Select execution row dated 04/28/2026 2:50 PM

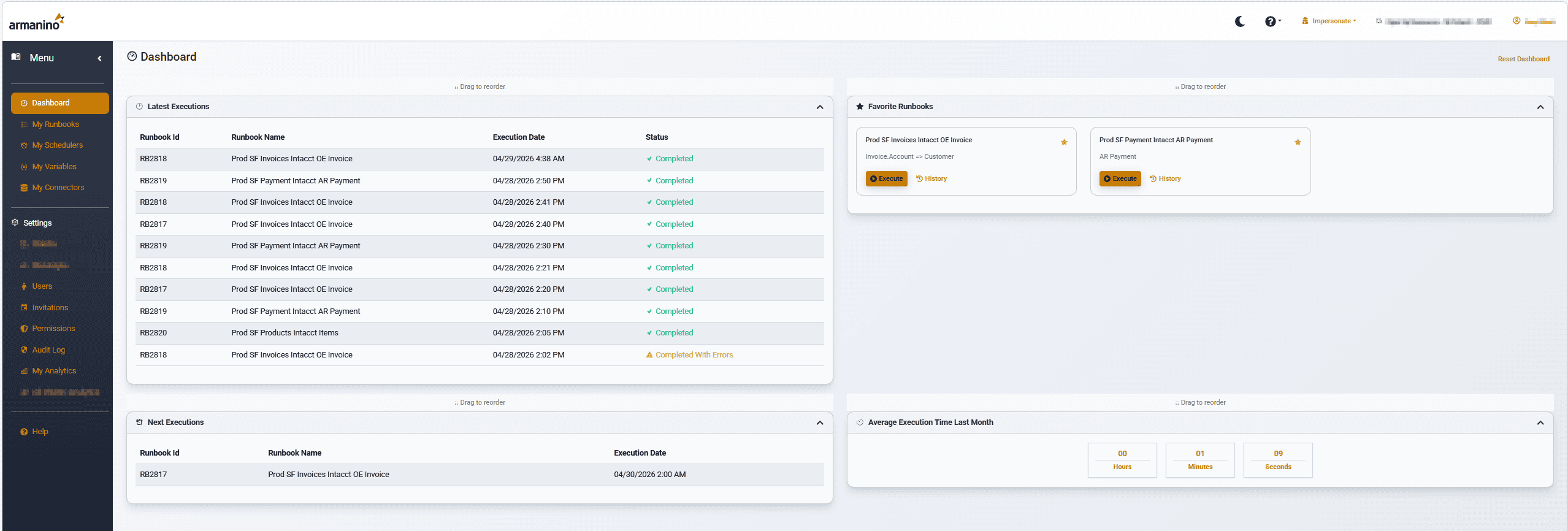pyautogui.click(x=480, y=181)
